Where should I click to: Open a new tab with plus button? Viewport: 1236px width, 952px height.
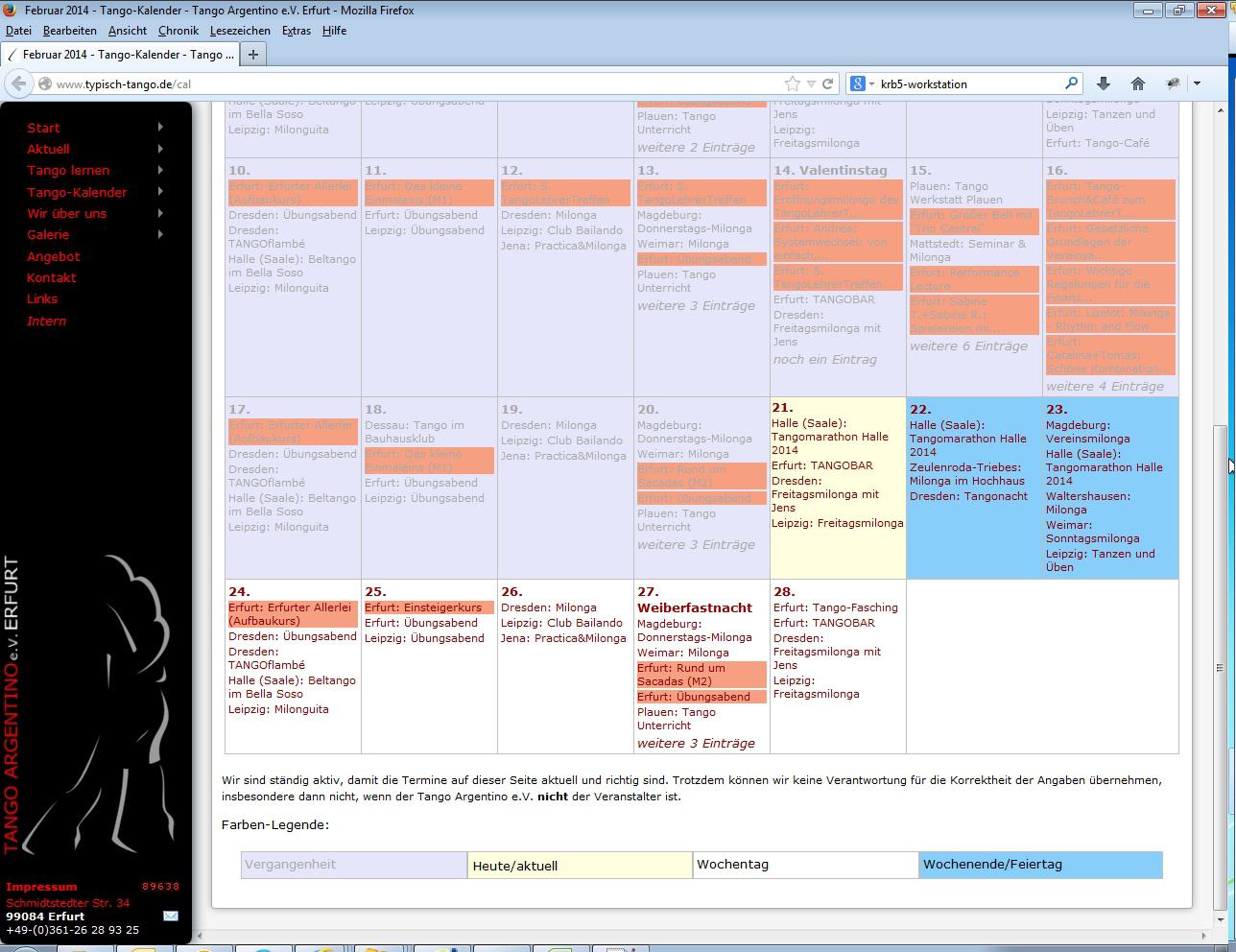click(x=253, y=55)
